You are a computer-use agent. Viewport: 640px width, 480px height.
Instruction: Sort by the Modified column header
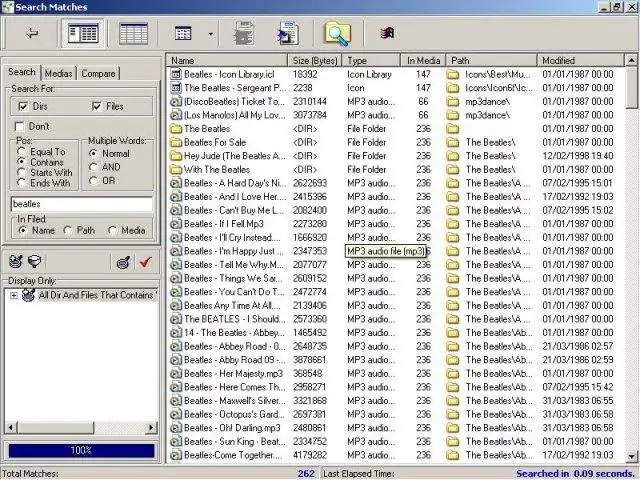[580, 60]
